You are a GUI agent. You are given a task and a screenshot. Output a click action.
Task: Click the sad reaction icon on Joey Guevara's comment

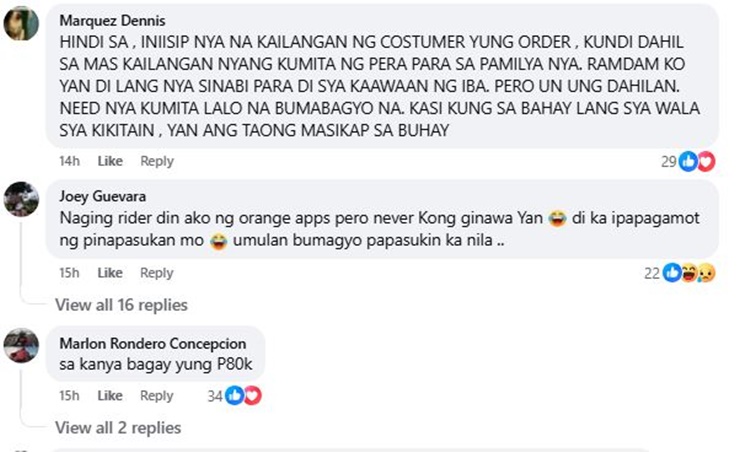pos(706,273)
